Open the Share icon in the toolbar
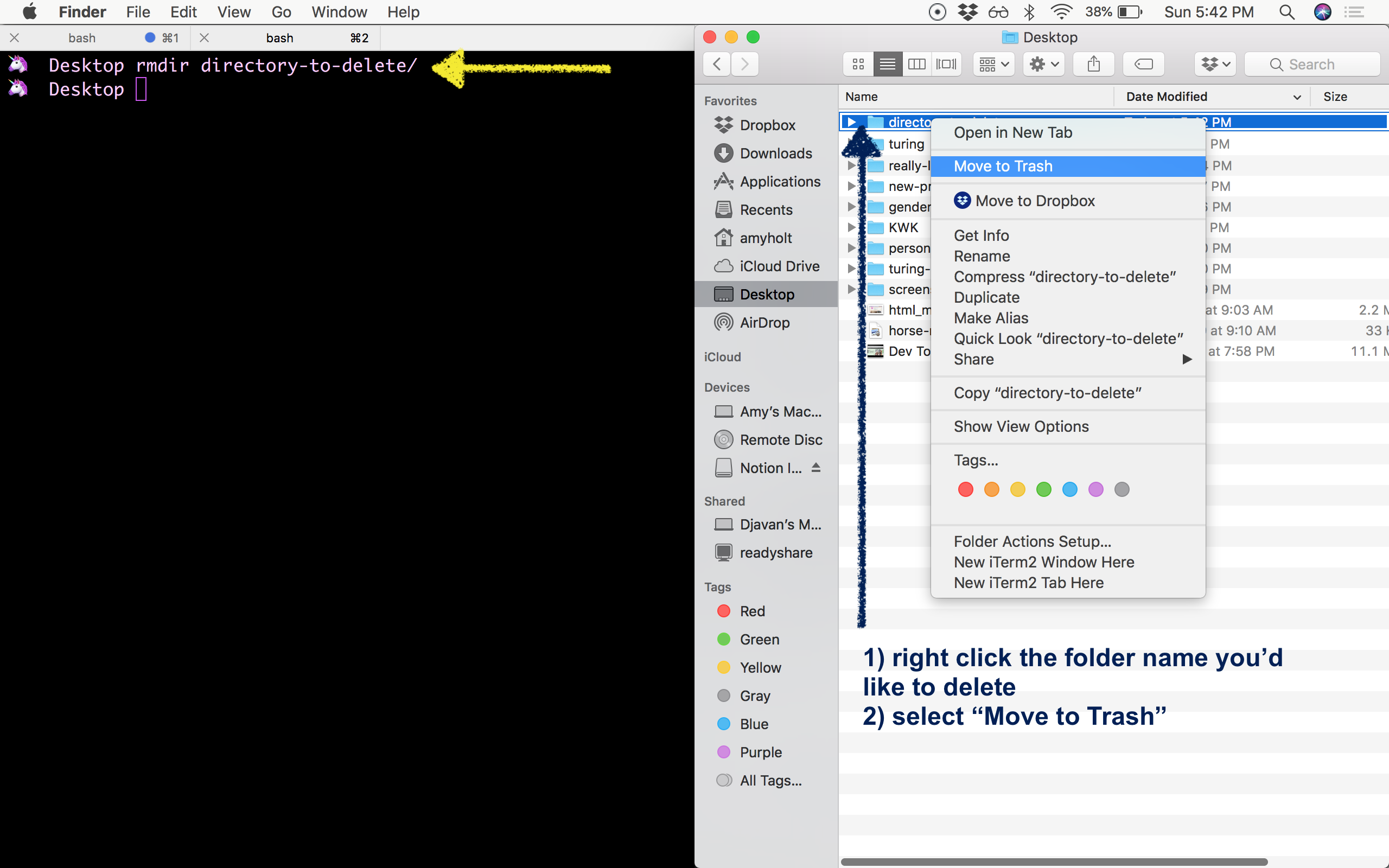1389x868 pixels. (1093, 63)
